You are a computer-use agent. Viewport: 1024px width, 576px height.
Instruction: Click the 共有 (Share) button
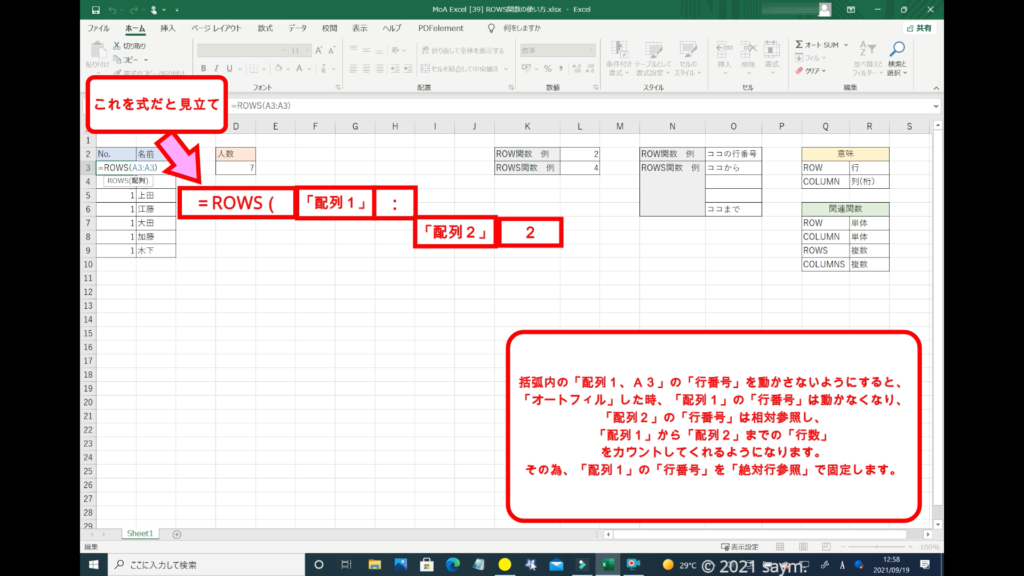click(918, 28)
